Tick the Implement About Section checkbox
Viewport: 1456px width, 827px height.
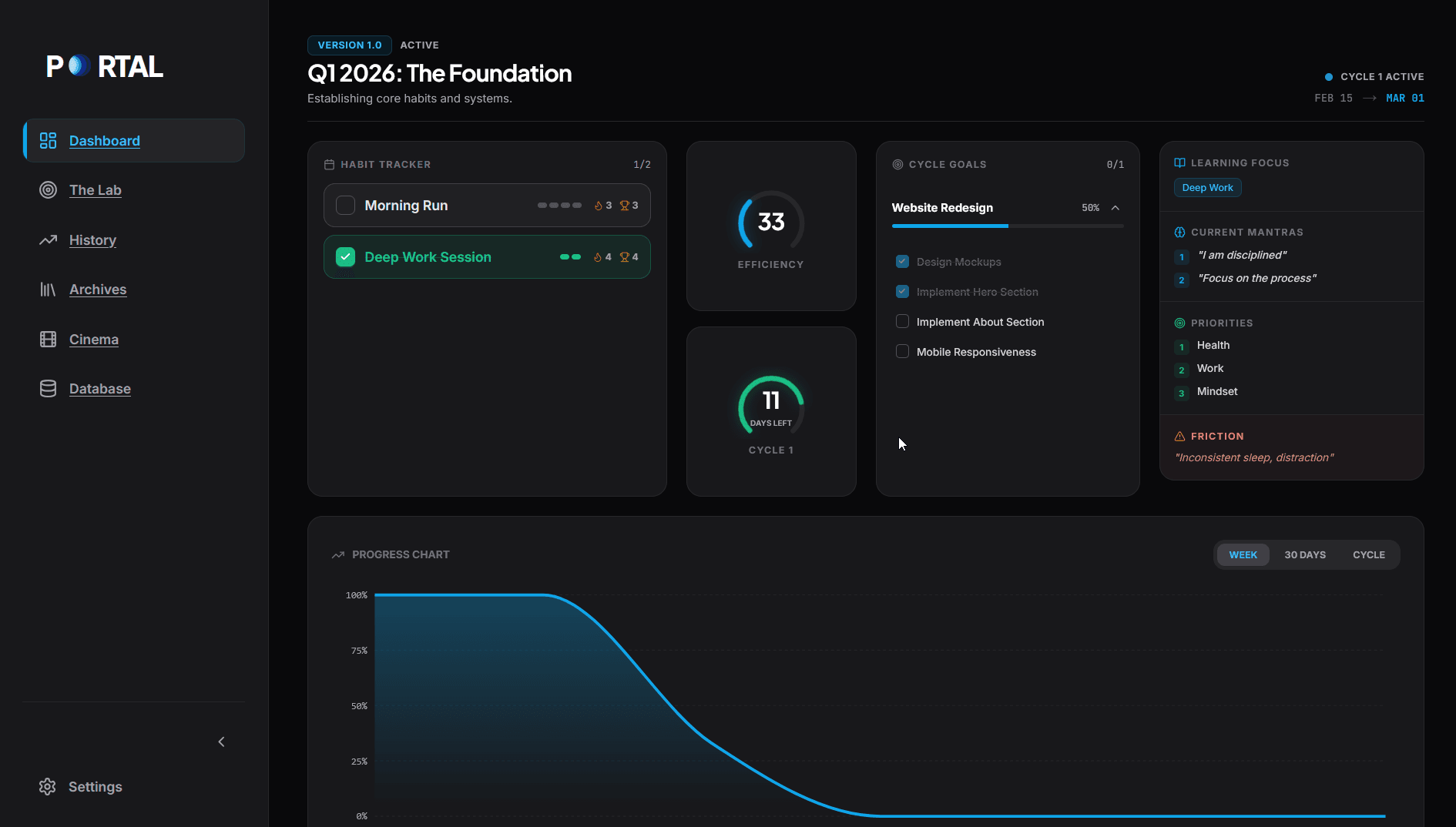tap(902, 322)
